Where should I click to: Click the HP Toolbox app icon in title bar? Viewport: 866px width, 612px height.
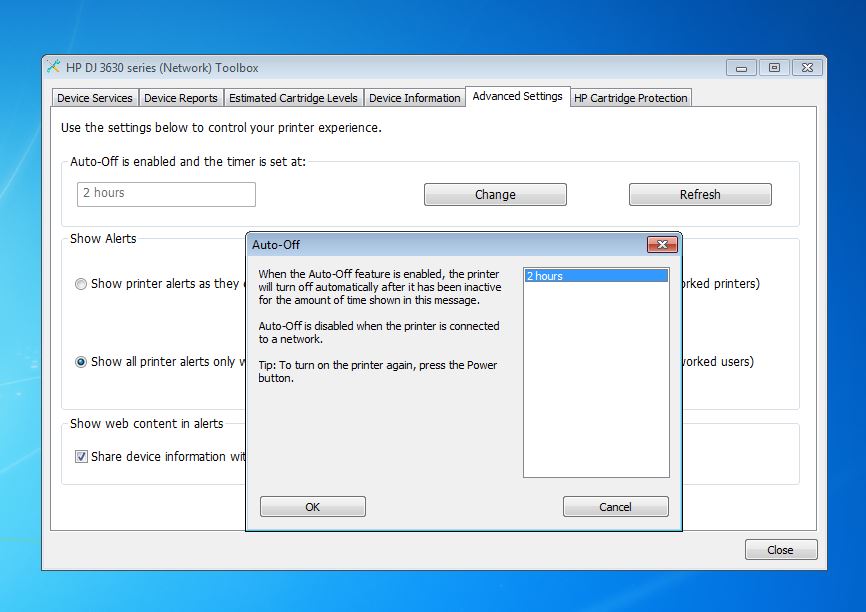point(54,67)
